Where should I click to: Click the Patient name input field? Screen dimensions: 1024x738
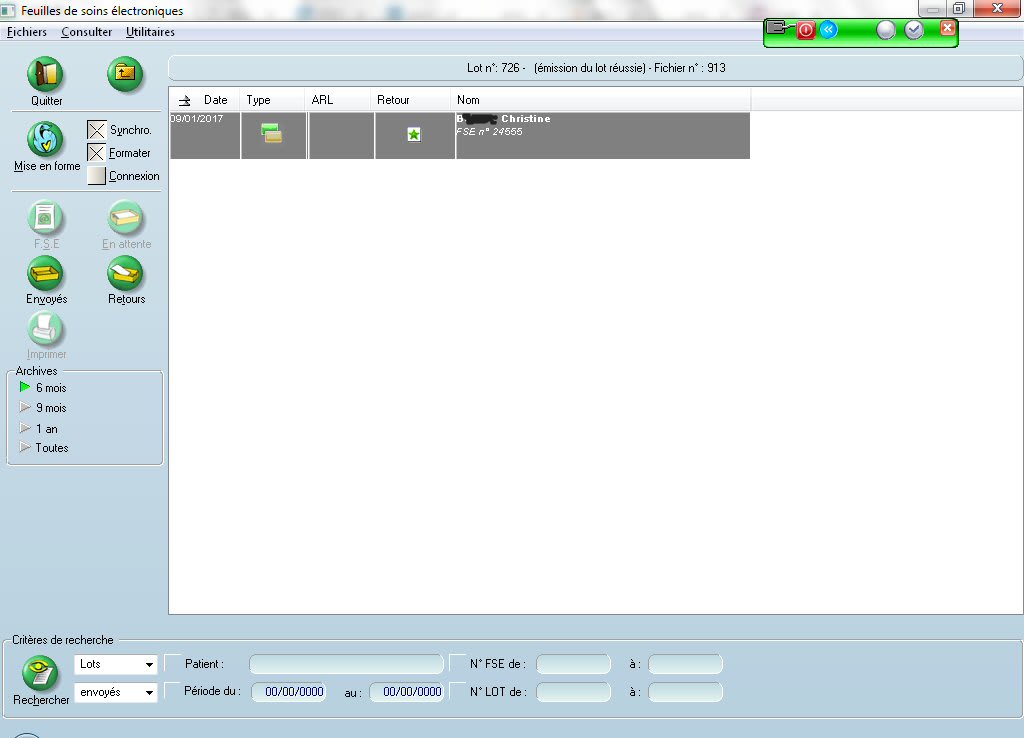coord(346,664)
